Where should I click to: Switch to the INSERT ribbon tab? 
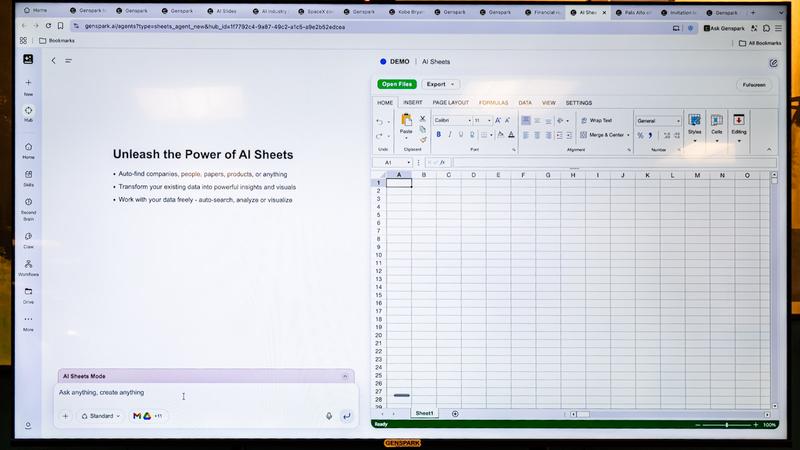(413, 103)
